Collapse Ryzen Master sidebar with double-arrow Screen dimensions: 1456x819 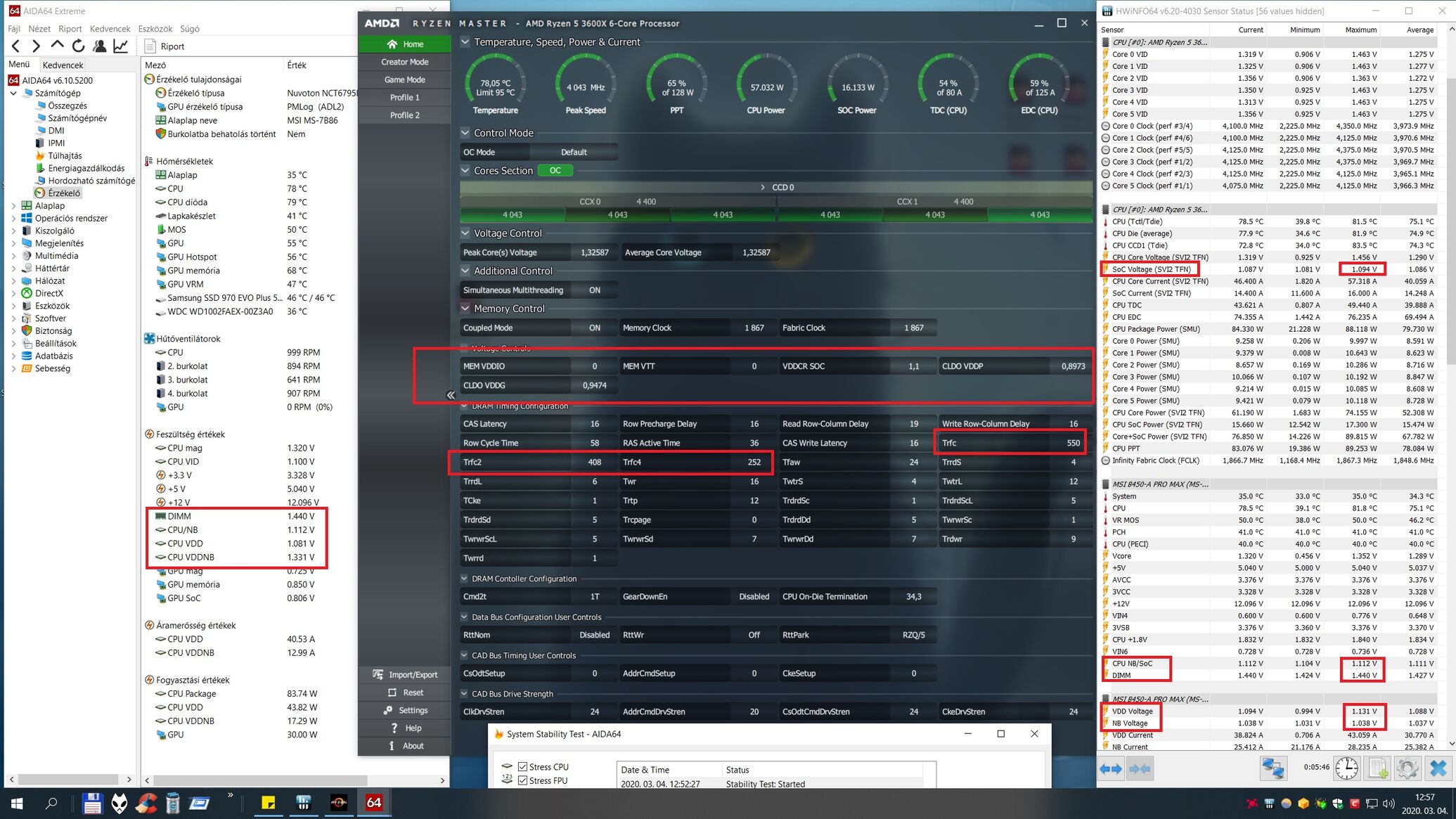pos(451,395)
